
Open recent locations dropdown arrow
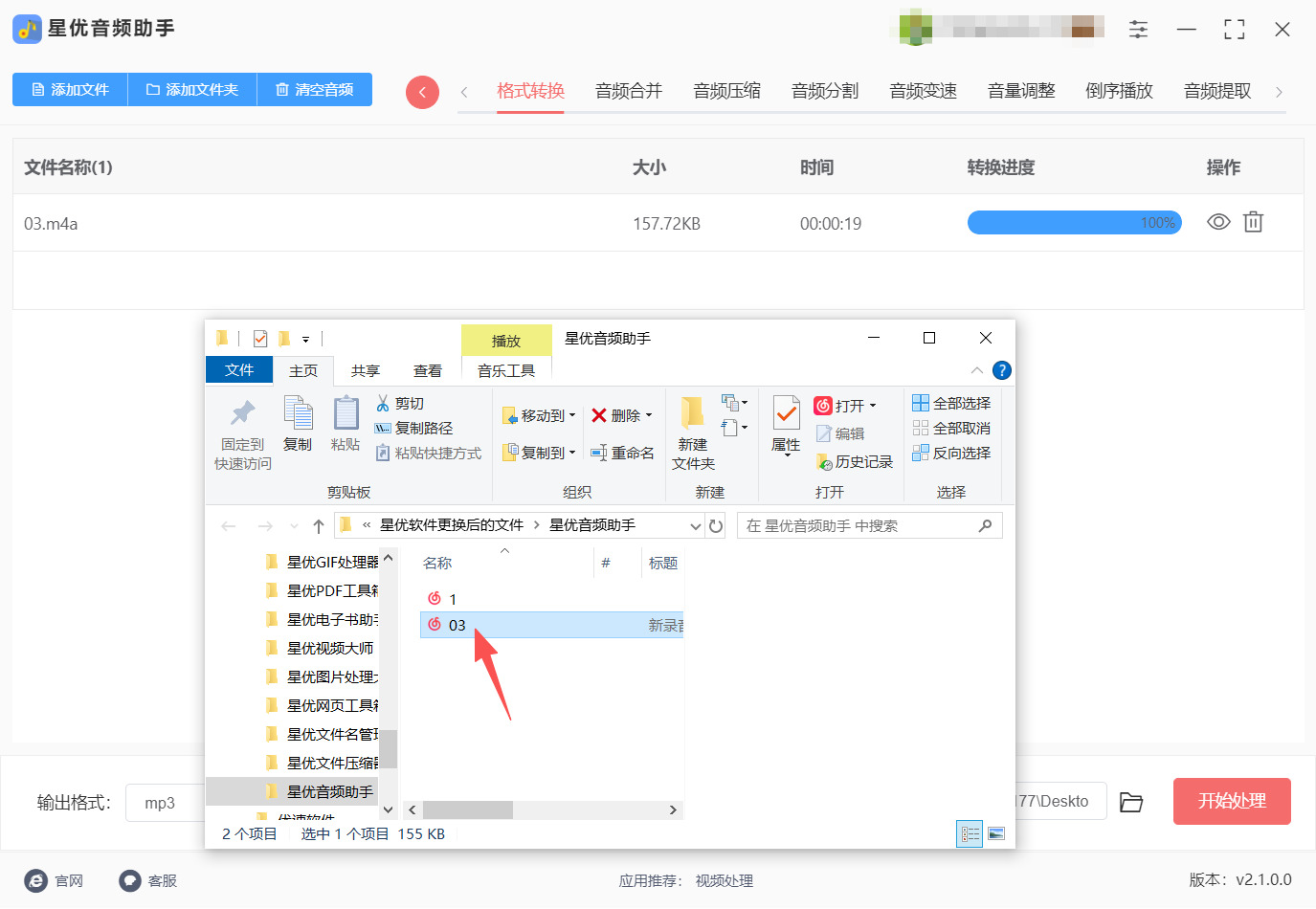tap(294, 525)
